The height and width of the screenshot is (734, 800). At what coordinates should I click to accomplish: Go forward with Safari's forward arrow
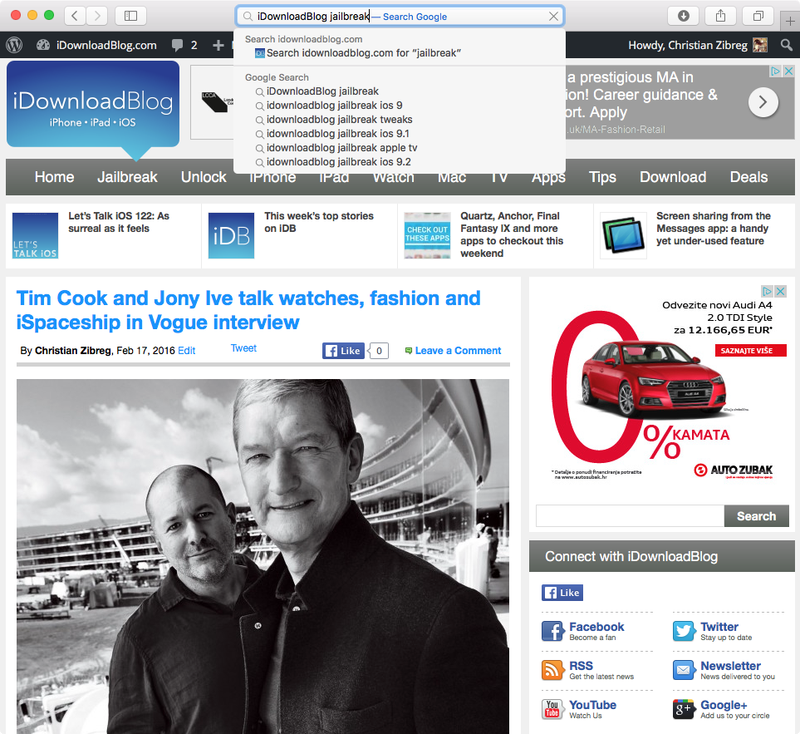(96, 16)
